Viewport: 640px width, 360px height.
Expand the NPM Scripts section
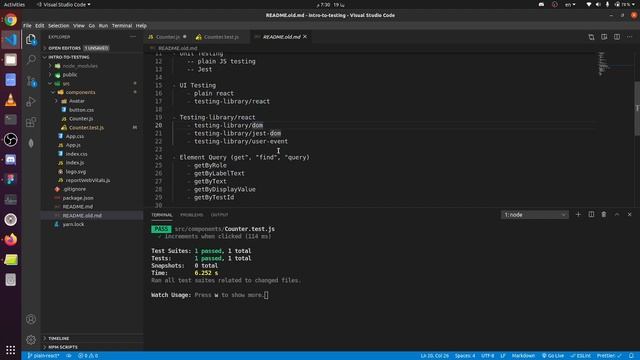point(62,347)
